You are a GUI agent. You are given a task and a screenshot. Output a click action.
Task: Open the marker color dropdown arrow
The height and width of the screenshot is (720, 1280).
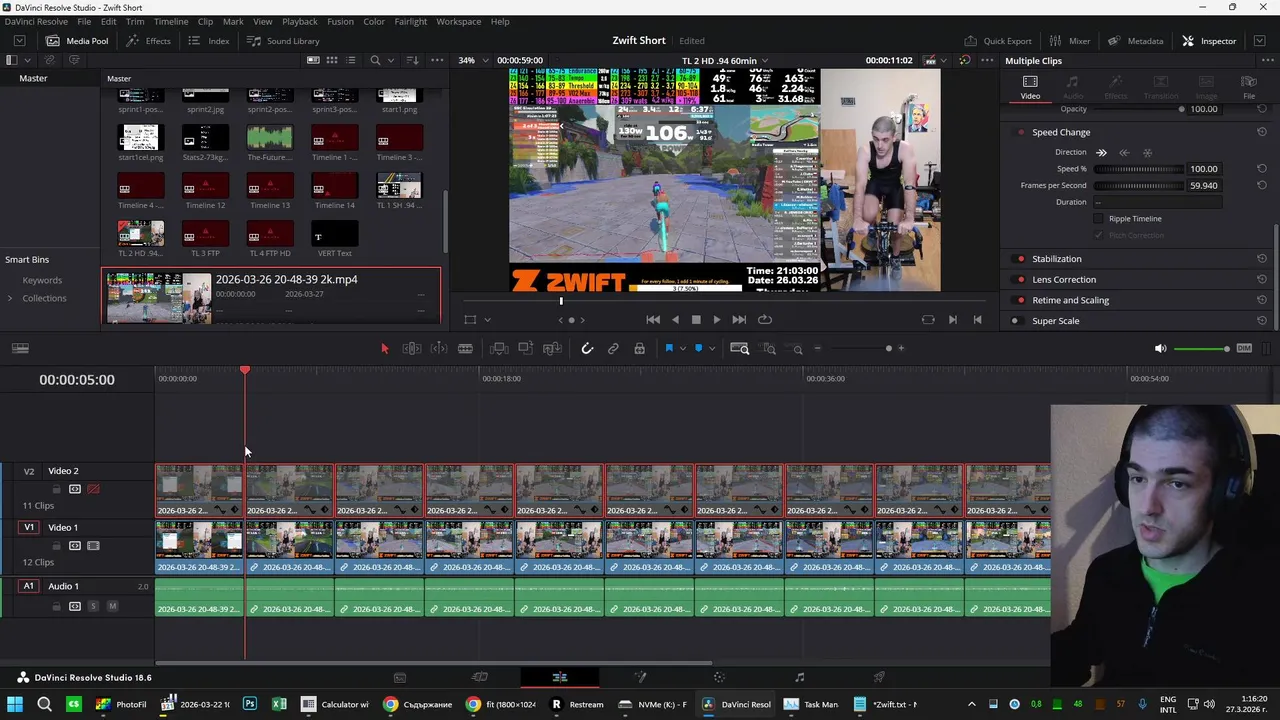click(x=711, y=348)
